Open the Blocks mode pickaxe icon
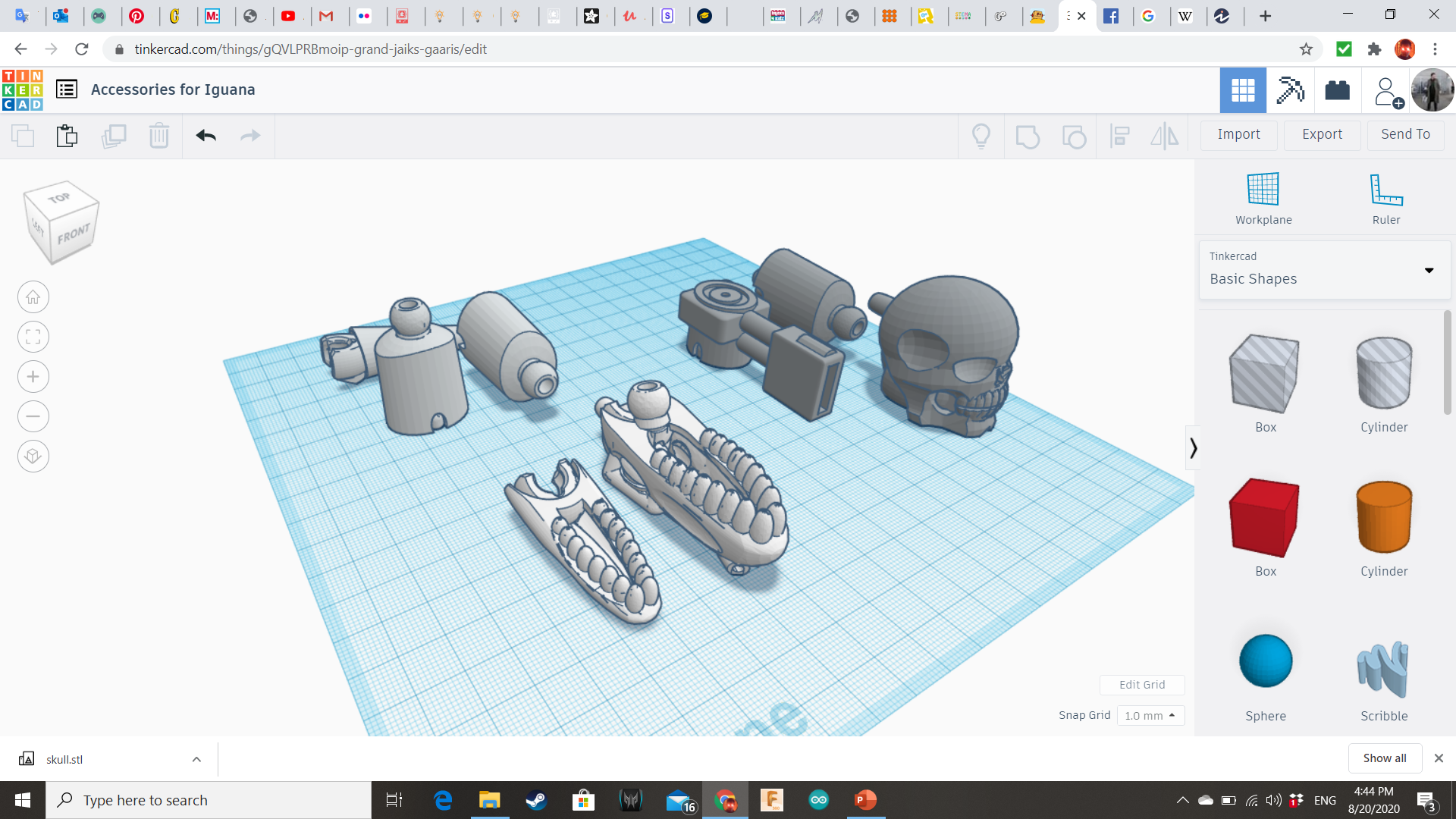This screenshot has width=1456, height=819. click(x=1290, y=90)
